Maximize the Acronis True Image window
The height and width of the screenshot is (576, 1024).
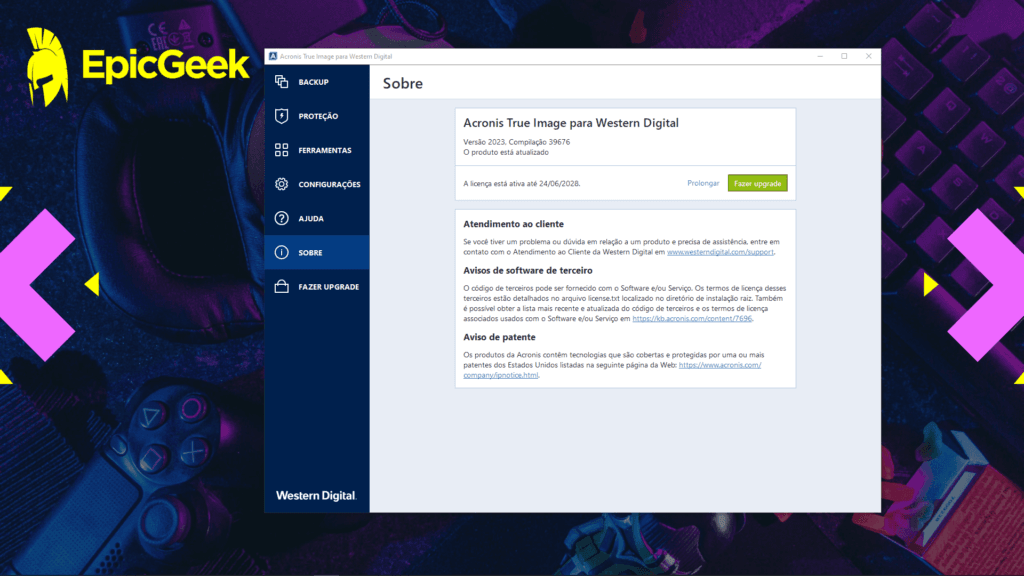[x=844, y=56]
